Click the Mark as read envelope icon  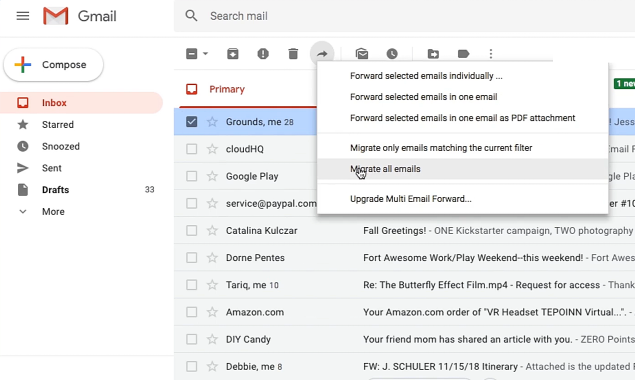click(362, 53)
